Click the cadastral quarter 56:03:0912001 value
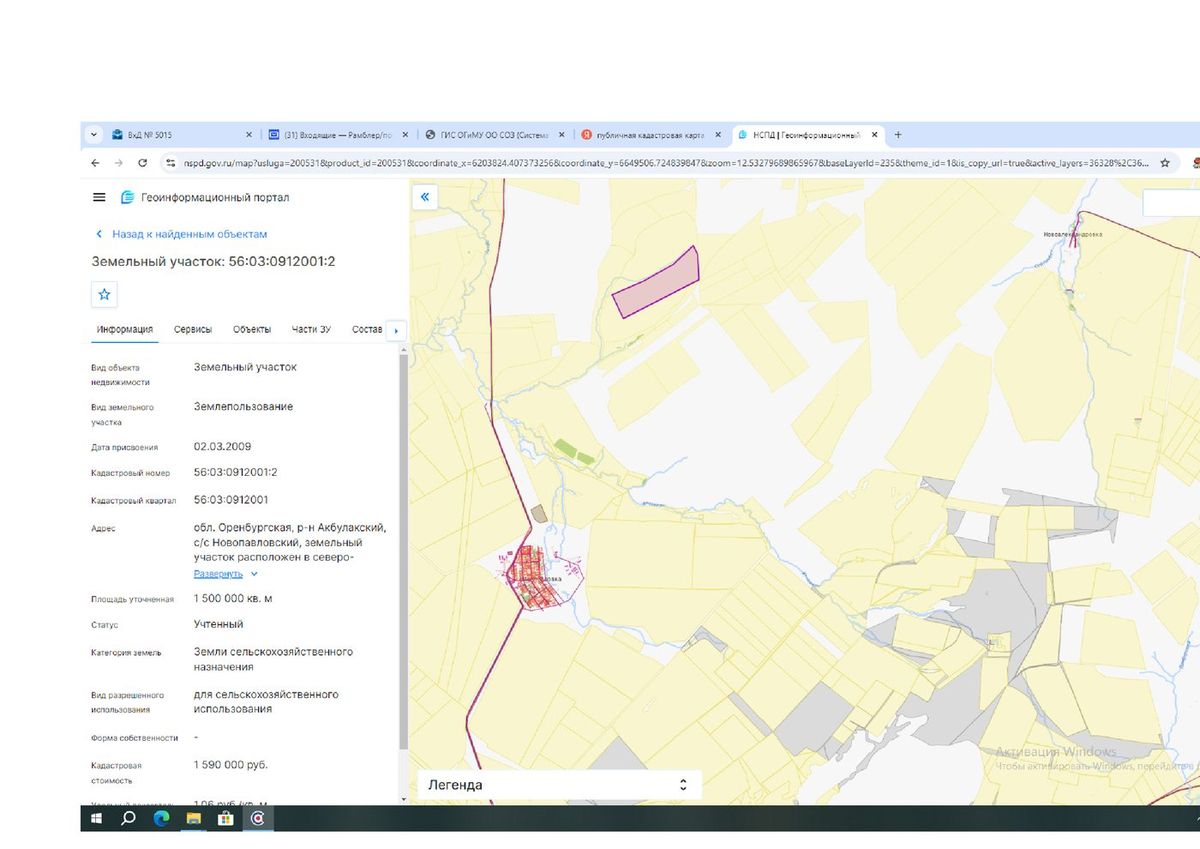The height and width of the screenshot is (849, 1200). tap(231, 499)
